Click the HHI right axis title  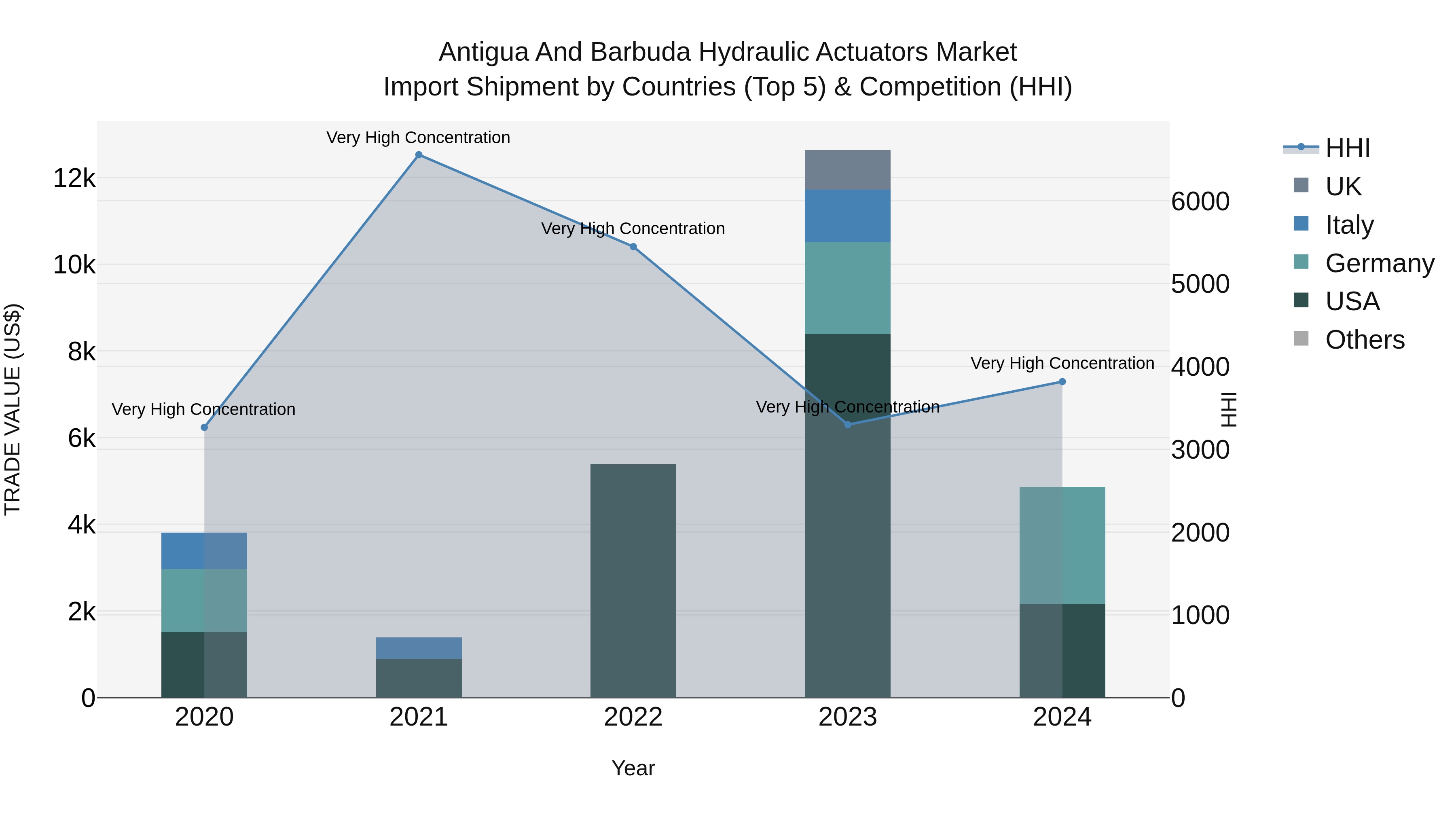1229,409
